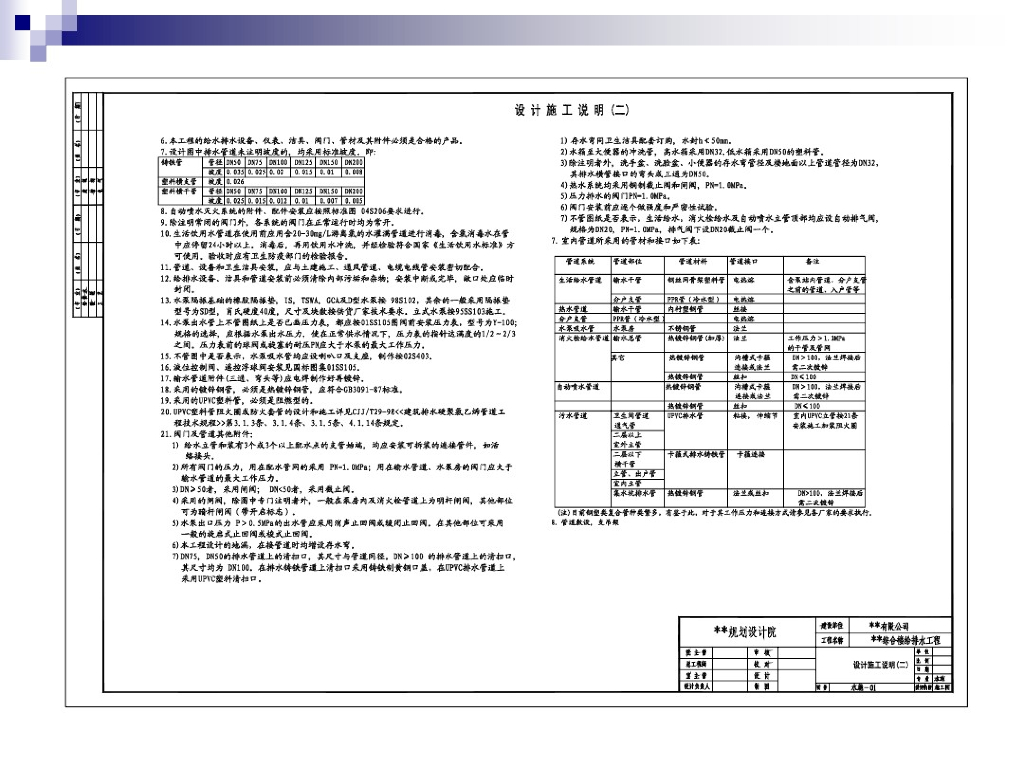This screenshot has width=1024, height=768.
Task: Click the 水泵吸水管 row label
Action: 576,328
